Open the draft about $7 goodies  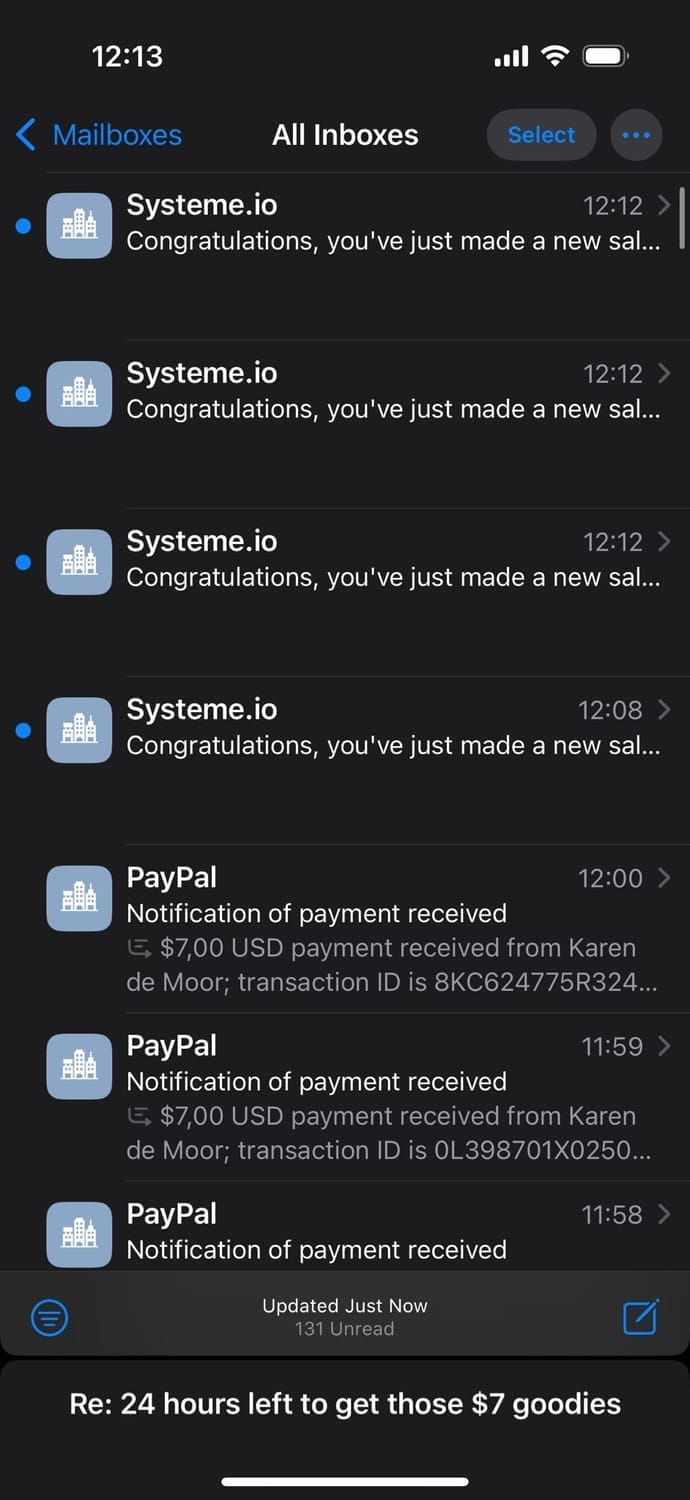(345, 1404)
